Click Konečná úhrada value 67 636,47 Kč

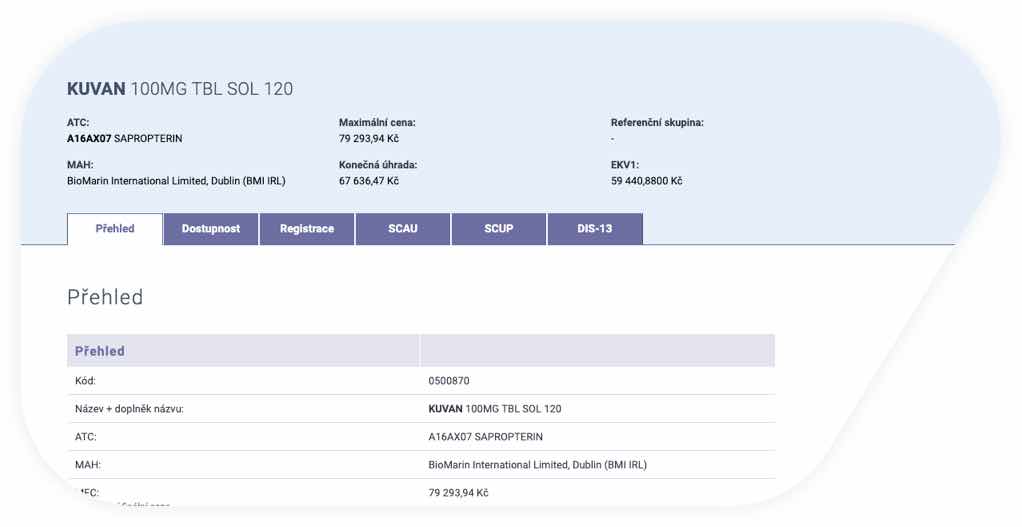(369, 181)
